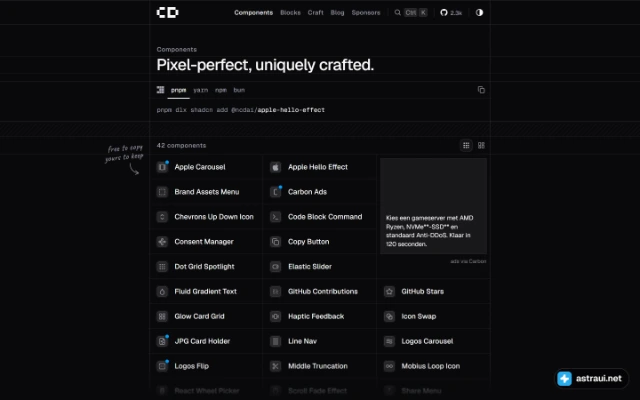This screenshot has height=400, width=640.
Task: Switch to compact grid view
Action: [466, 145]
